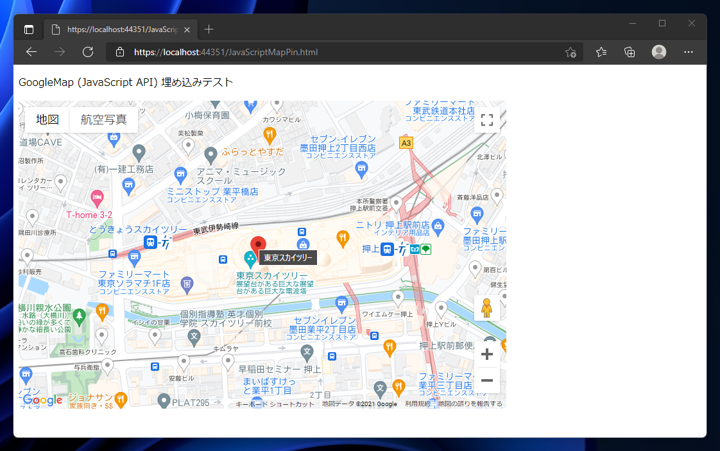Click the Street View pegman icon

487,308
